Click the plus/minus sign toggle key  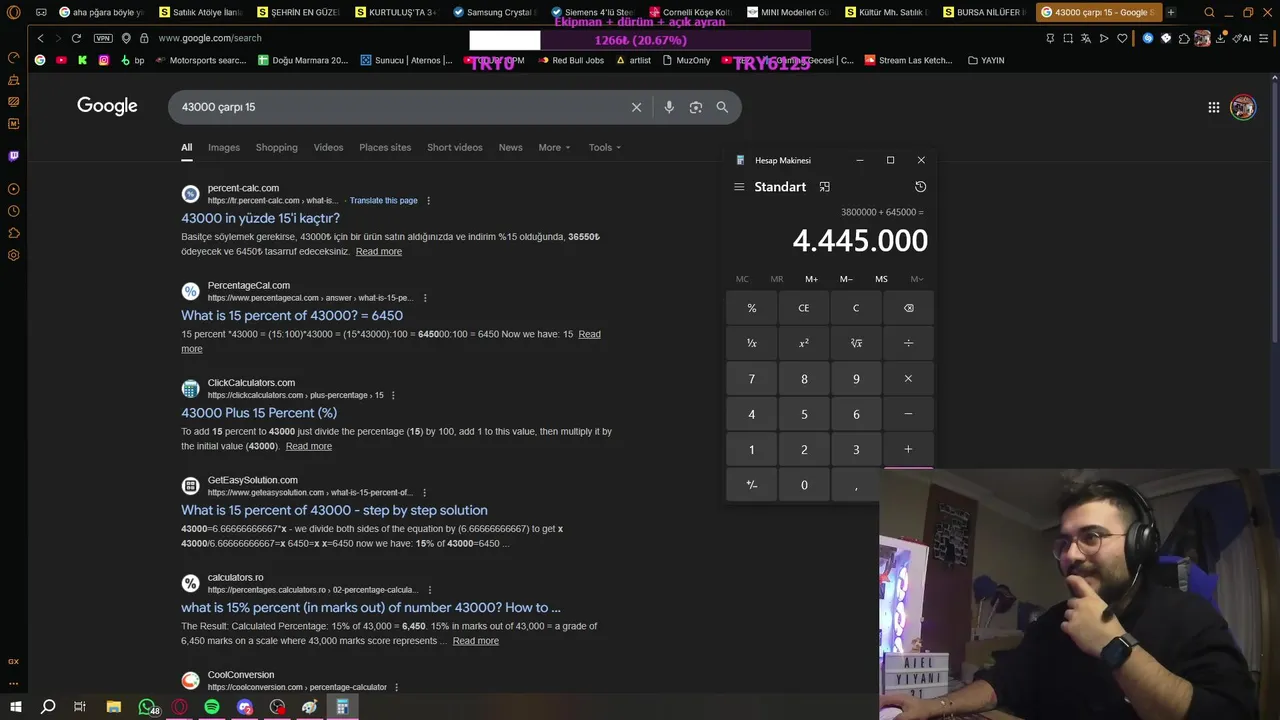pyautogui.click(x=752, y=485)
